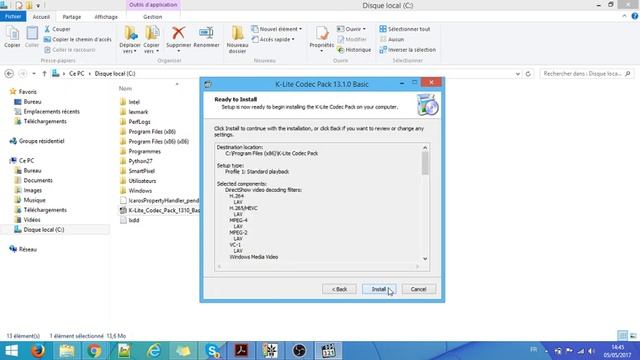This screenshot has width=640, height=360.
Task: Click Coller le raccourci
Action: tap(70, 50)
